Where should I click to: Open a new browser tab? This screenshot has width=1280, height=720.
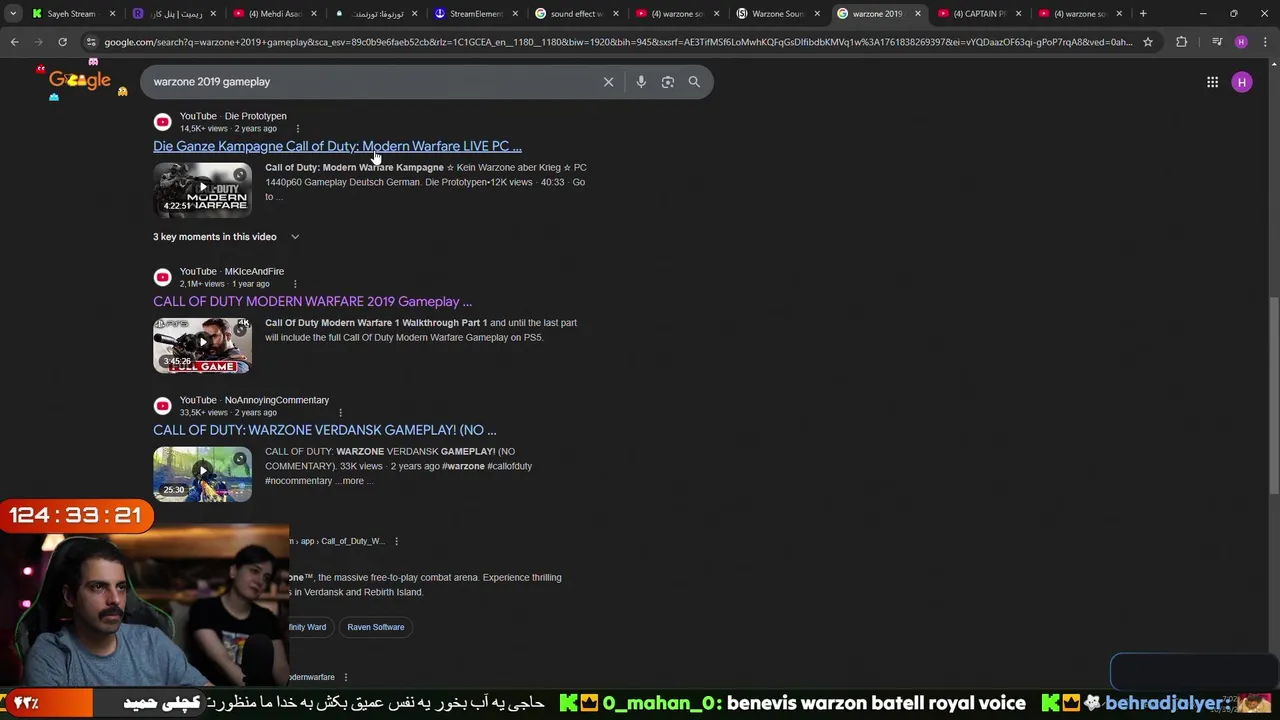1143,14
